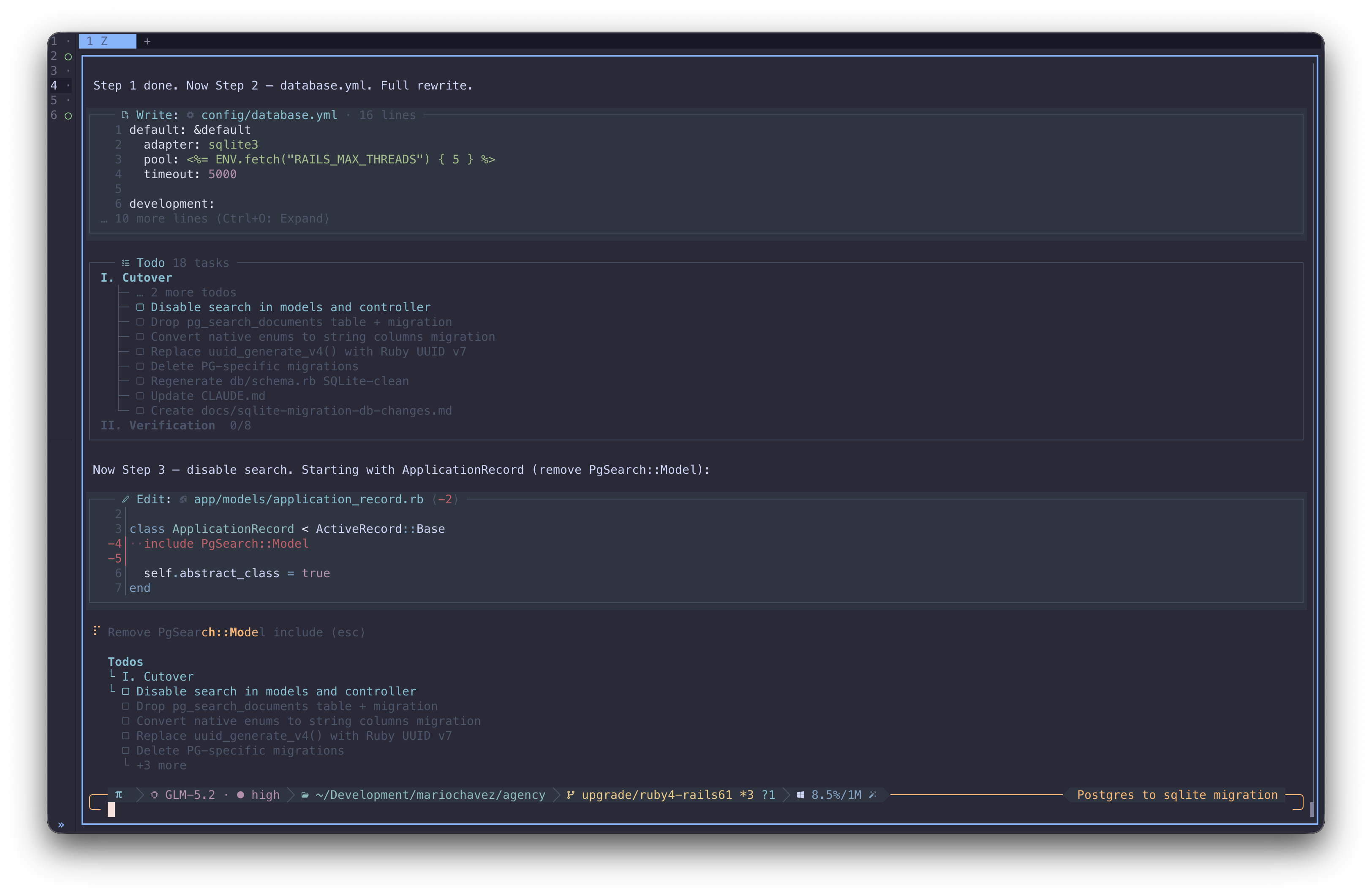
Task: Check 'Regenerate db/schema.rb SQLite-clean' todo
Action: click(140, 381)
